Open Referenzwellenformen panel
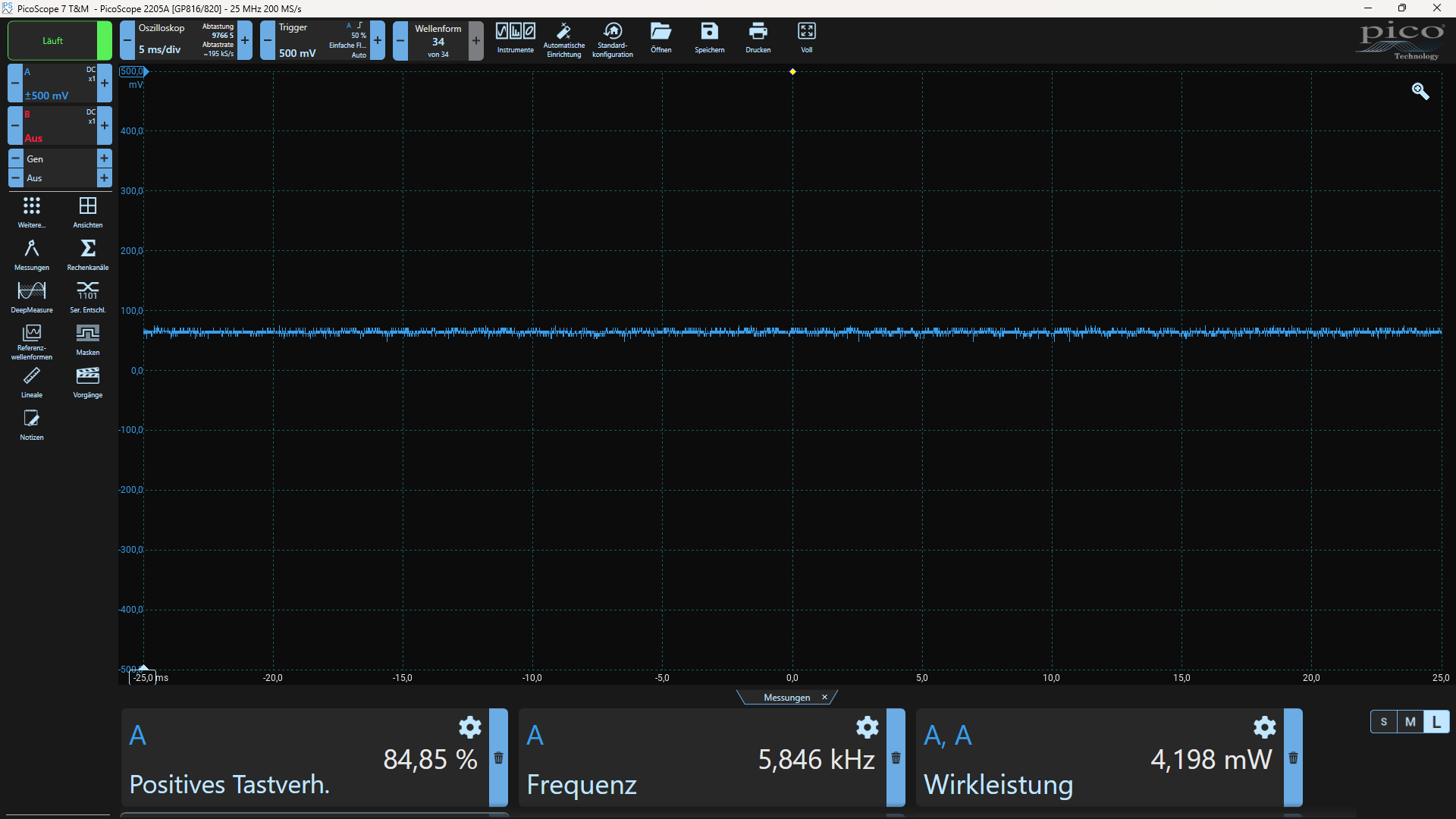 (31, 340)
